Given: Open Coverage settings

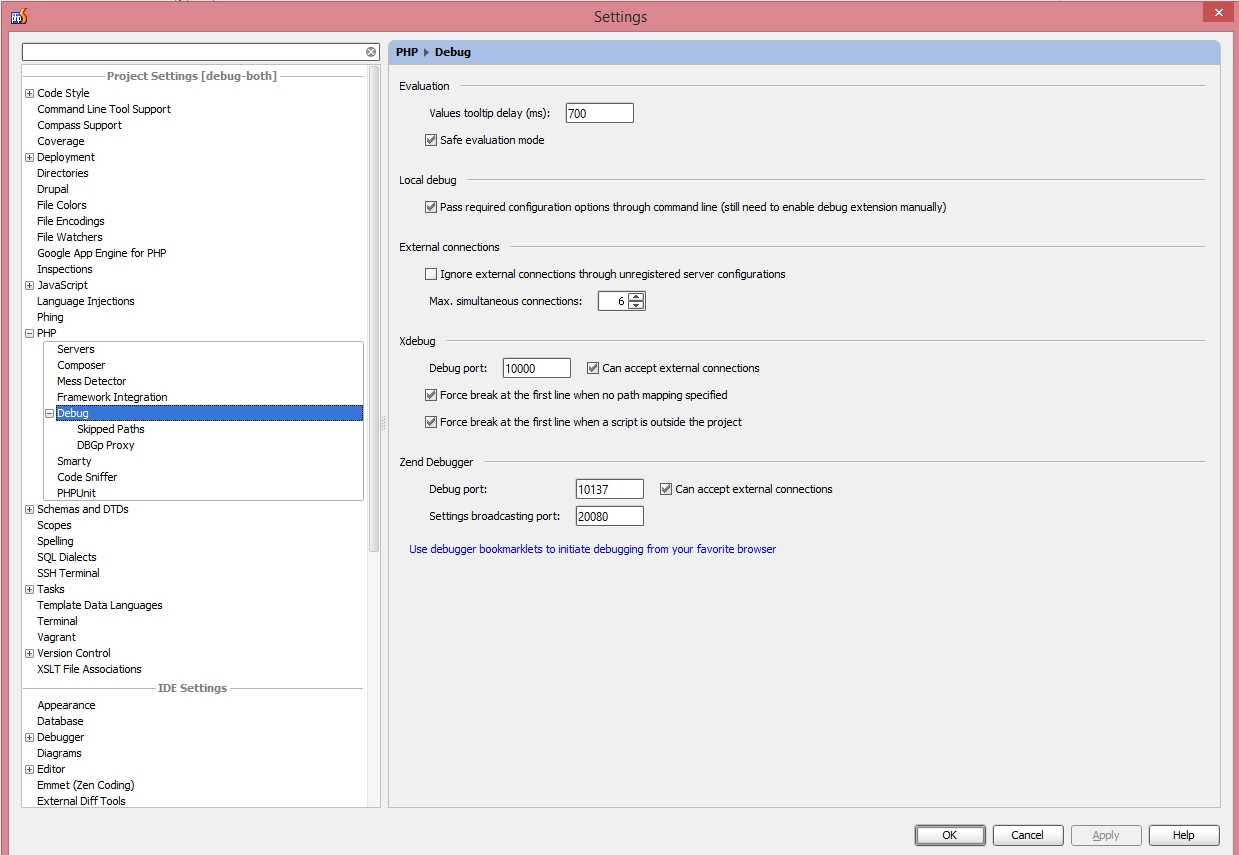Looking at the screenshot, I should coord(61,141).
